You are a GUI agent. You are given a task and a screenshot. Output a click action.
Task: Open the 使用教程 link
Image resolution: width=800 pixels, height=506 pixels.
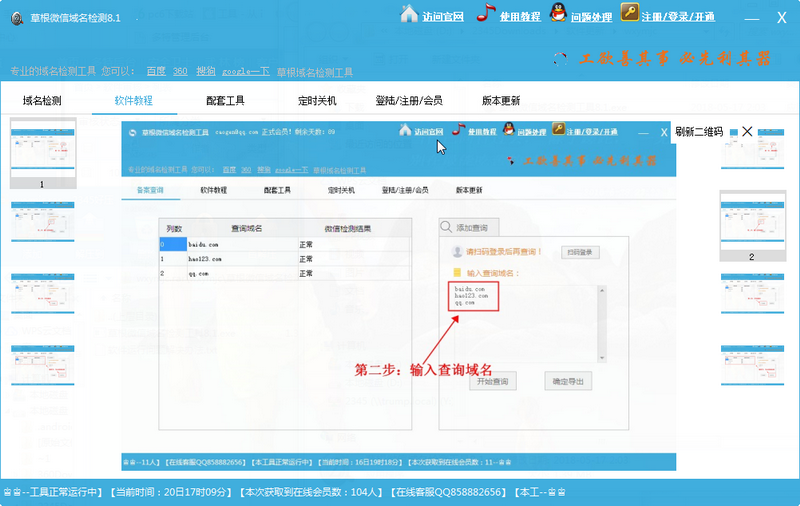point(519,17)
